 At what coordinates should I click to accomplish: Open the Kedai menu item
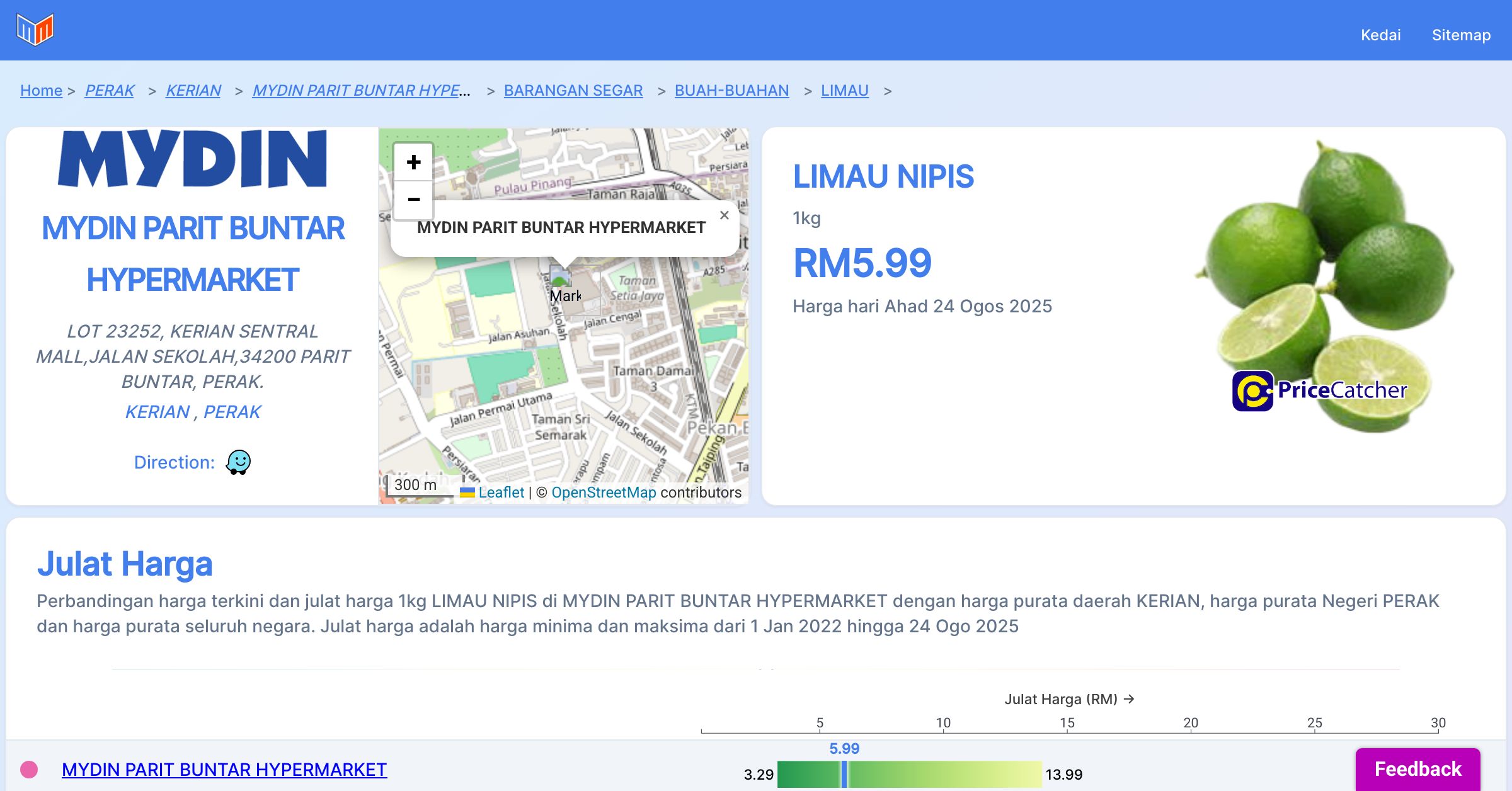point(1380,35)
